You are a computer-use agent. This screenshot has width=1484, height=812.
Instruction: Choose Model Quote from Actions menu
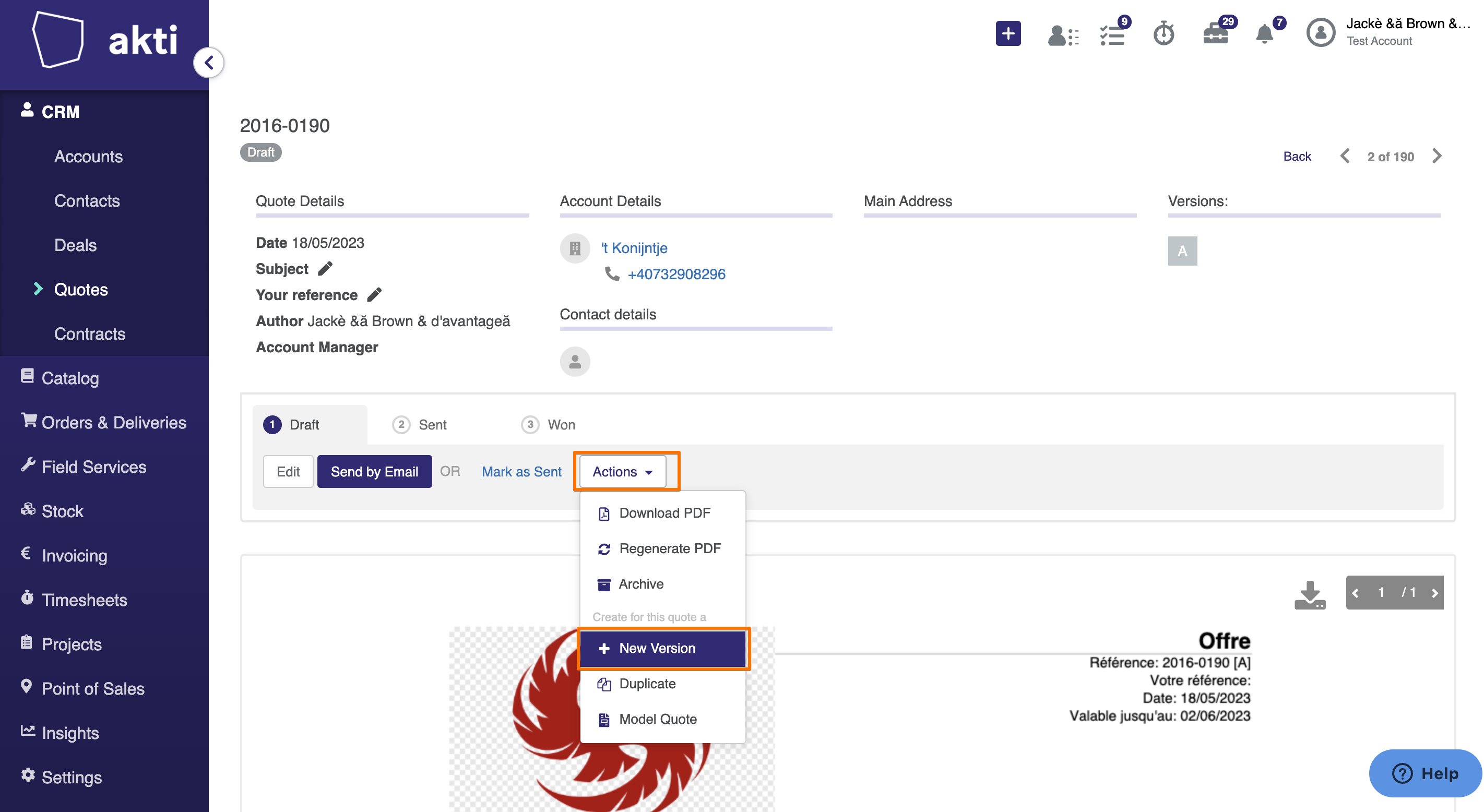(662, 719)
